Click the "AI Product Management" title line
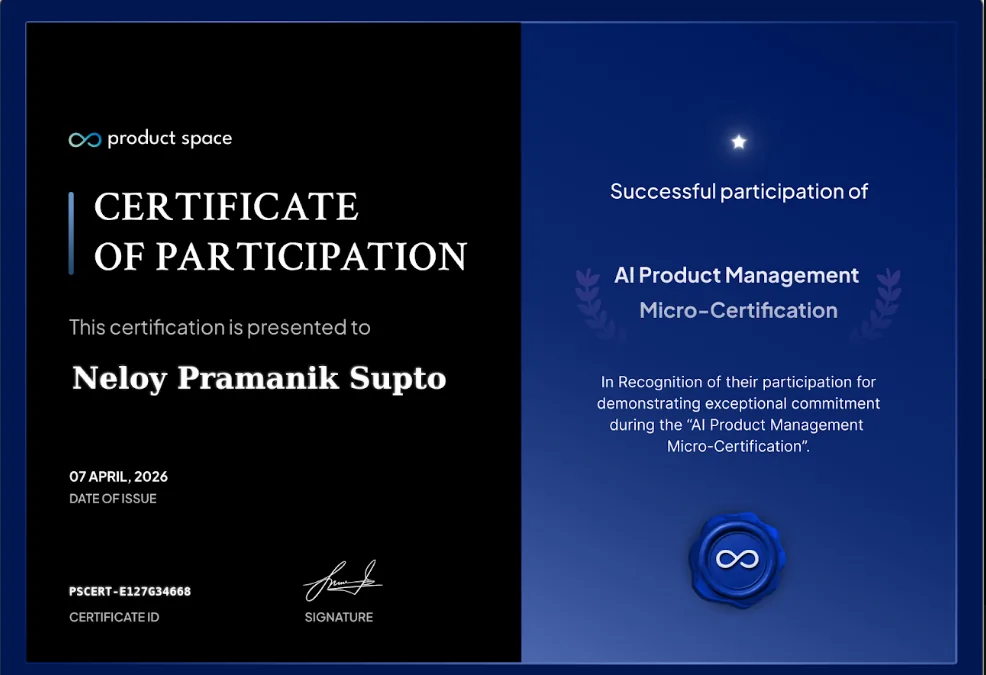 coord(736,276)
